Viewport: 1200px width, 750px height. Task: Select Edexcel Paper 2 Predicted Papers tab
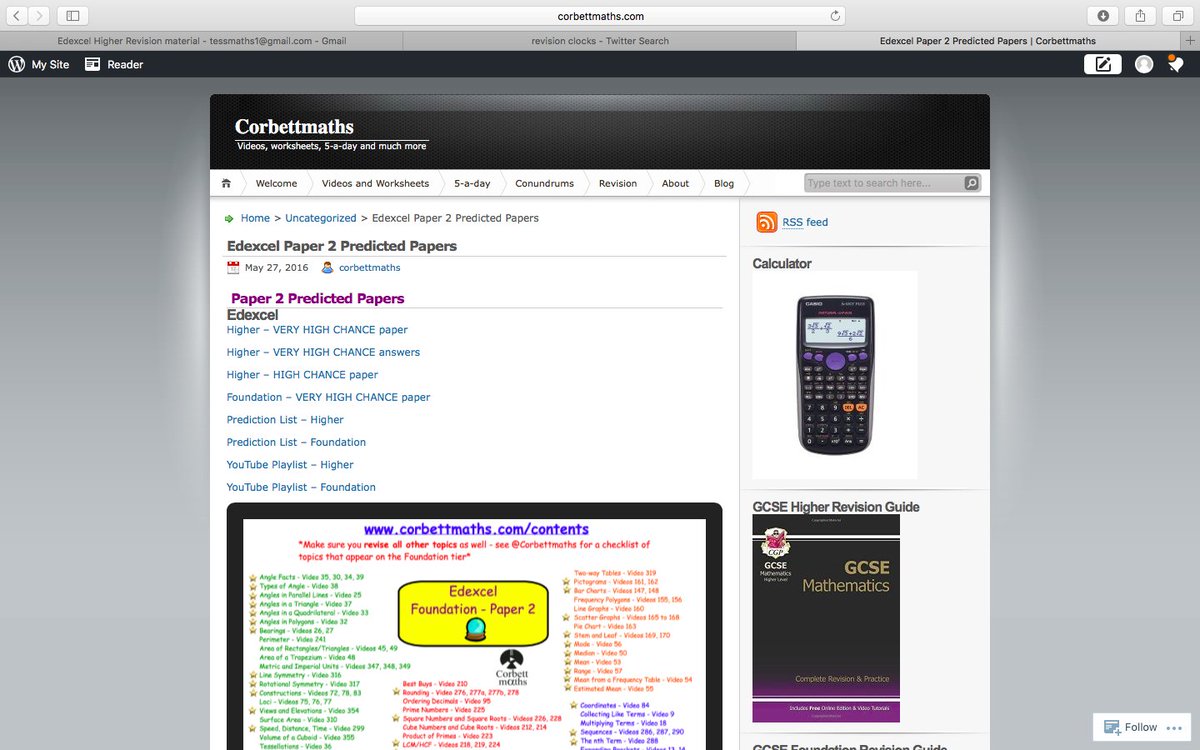click(x=988, y=41)
